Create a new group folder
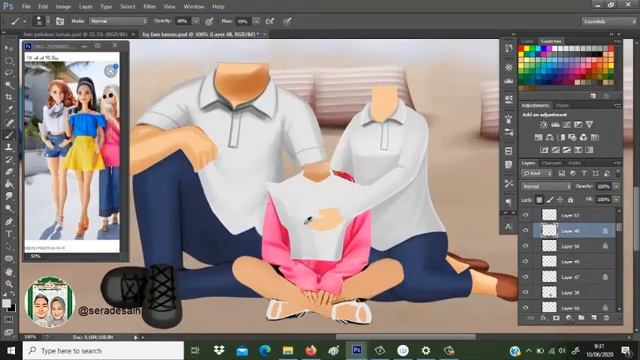The height and width of the screenshot is (360, 640). [x=581, y=318]
